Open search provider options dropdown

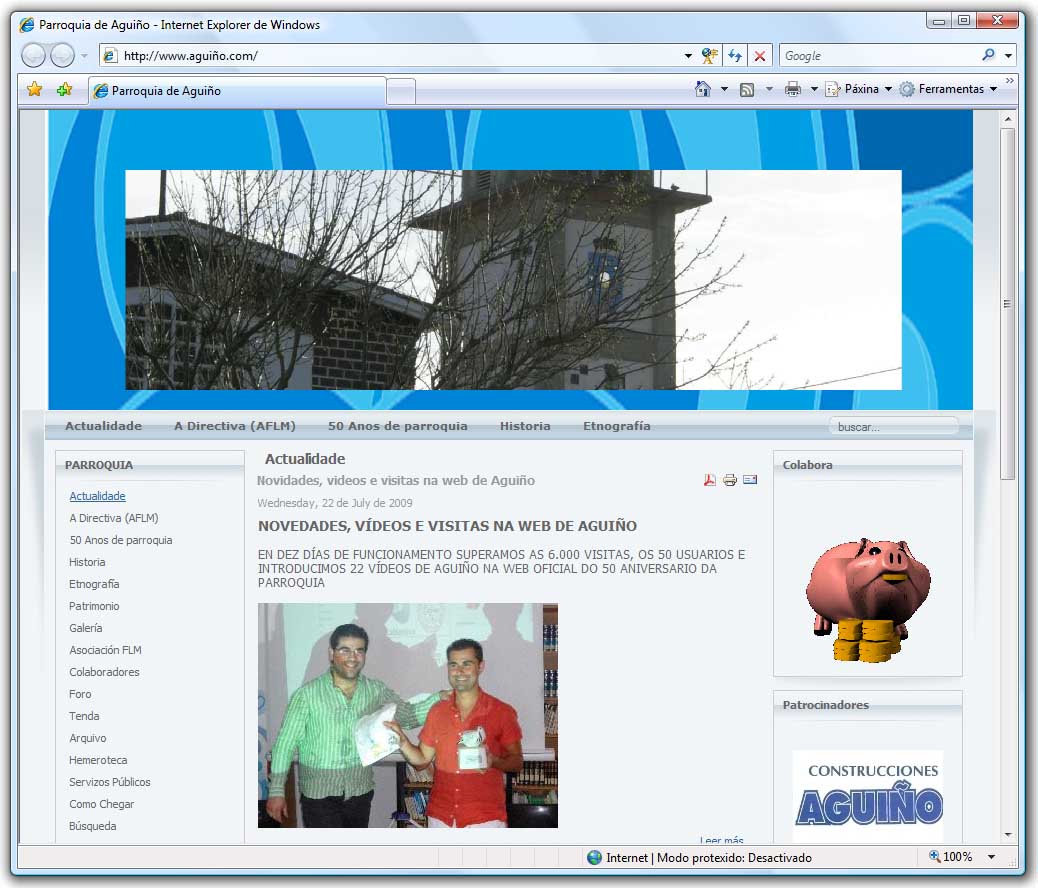click(x=1008, y=56)
